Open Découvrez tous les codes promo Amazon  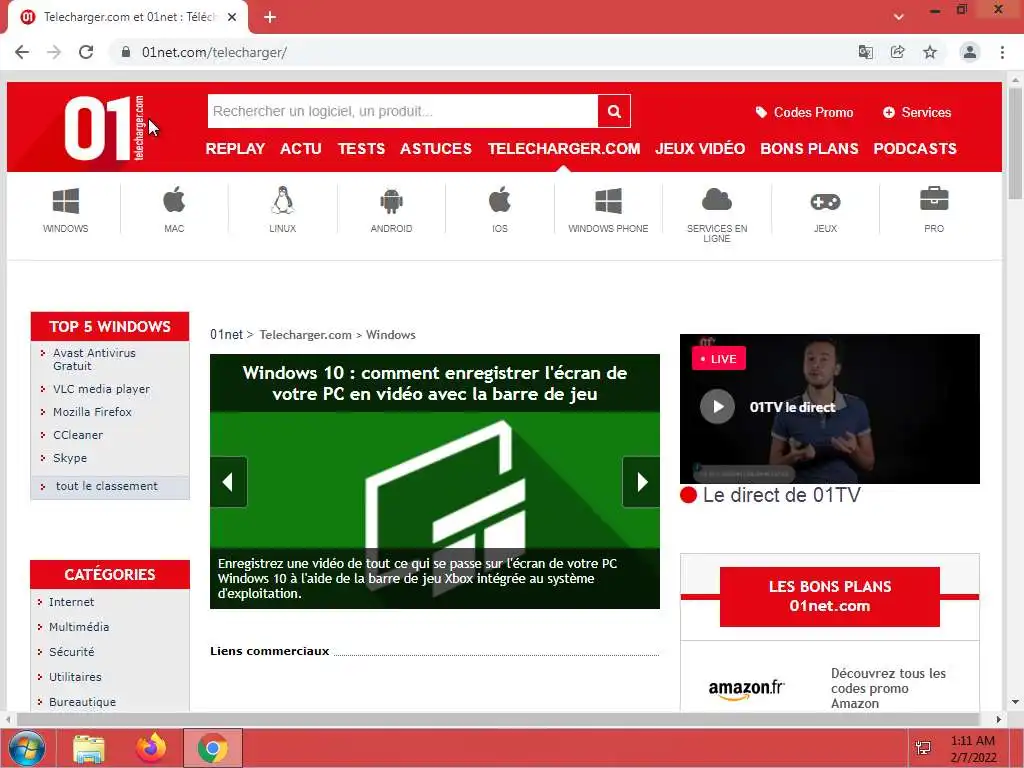pos(888,688)
